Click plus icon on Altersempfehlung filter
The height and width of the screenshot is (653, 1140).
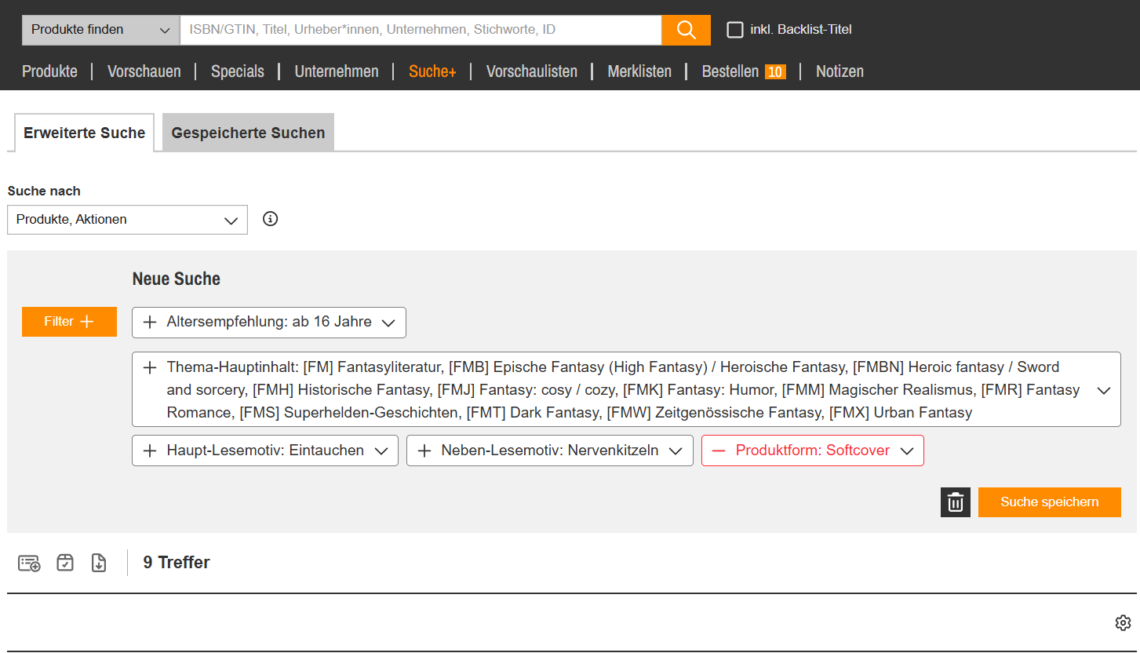click(150, 322)
